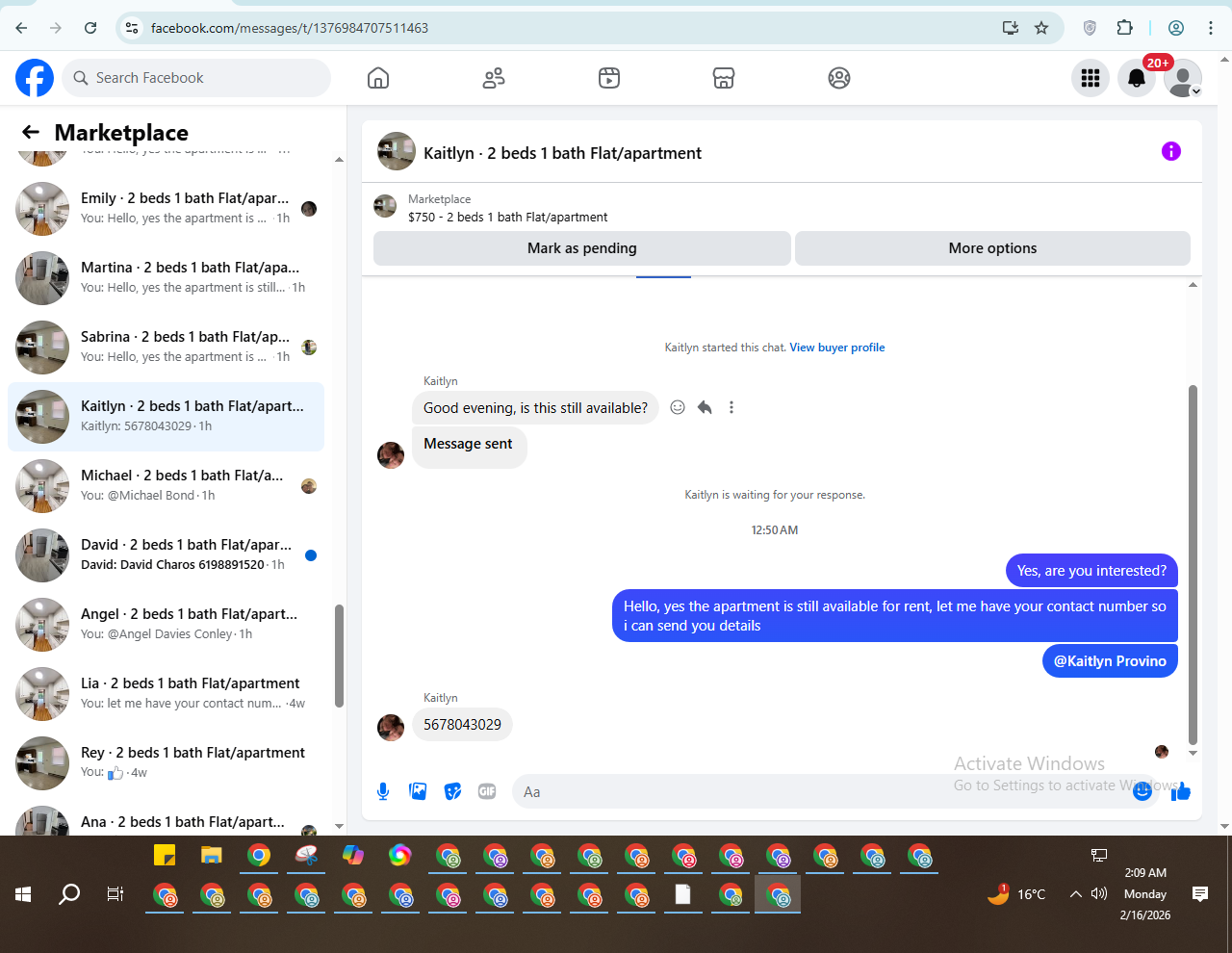1232x953 pixels.
Task: Select Kaitlyn's conversation in the list
Action: [x=166, y=417]
